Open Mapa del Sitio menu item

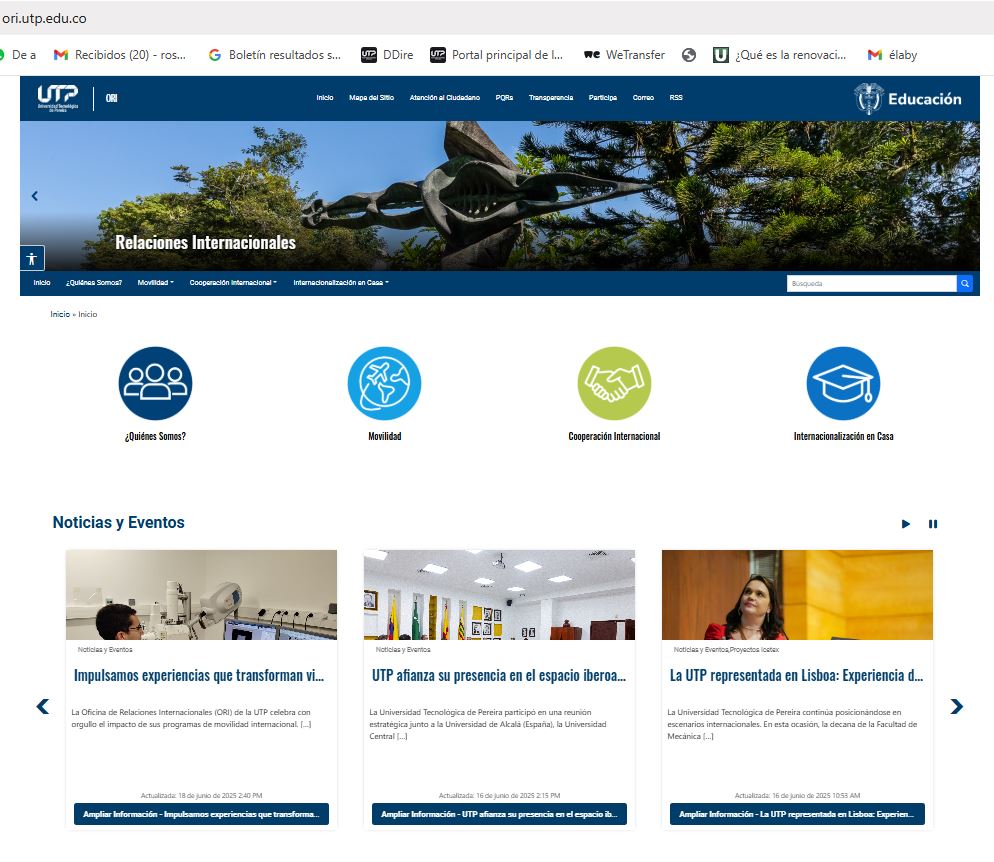(x=371, y=98)
